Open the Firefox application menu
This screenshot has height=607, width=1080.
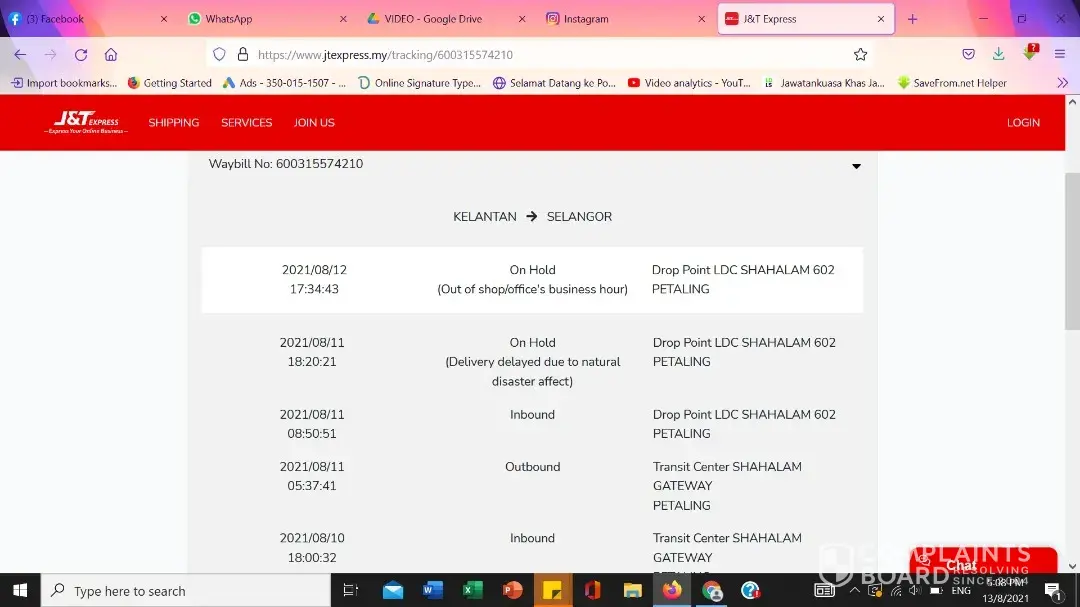[1060, 55]
